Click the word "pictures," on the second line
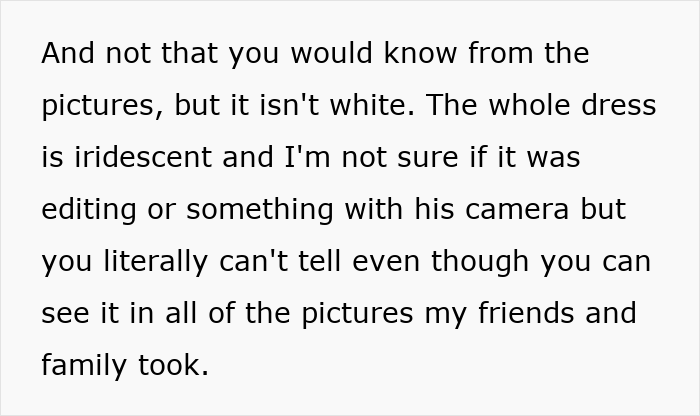The height and width of the screenshot is (416, 700). (x=102, y=106)
